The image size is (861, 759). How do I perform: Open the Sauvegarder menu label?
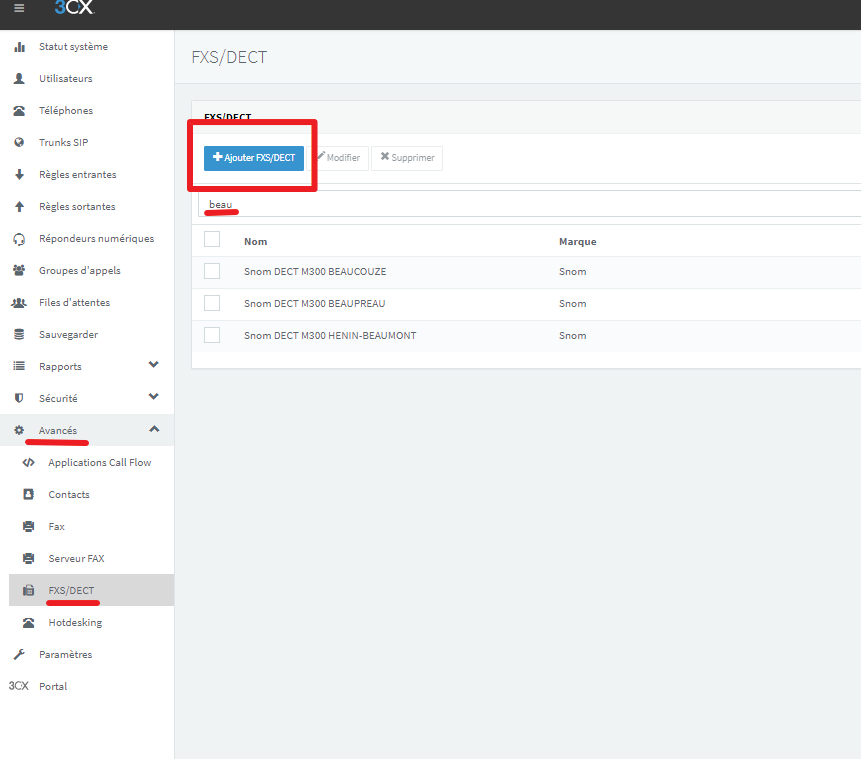69,334
